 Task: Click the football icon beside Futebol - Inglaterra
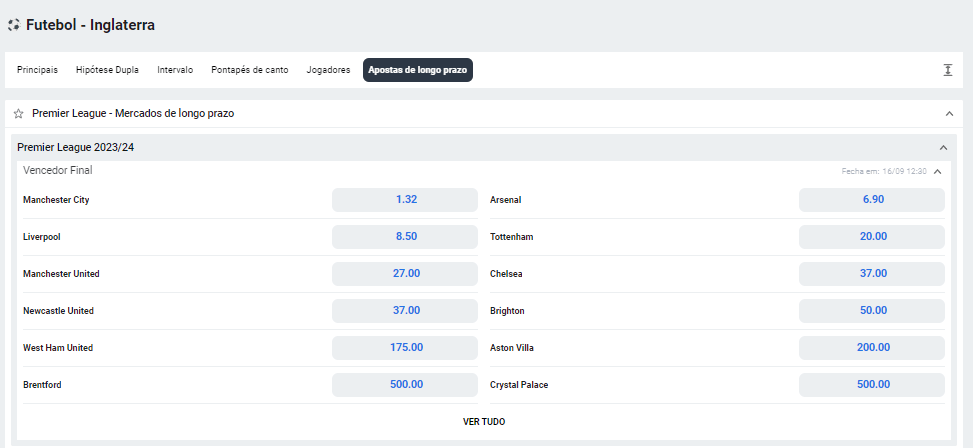(x=14, y=25)
